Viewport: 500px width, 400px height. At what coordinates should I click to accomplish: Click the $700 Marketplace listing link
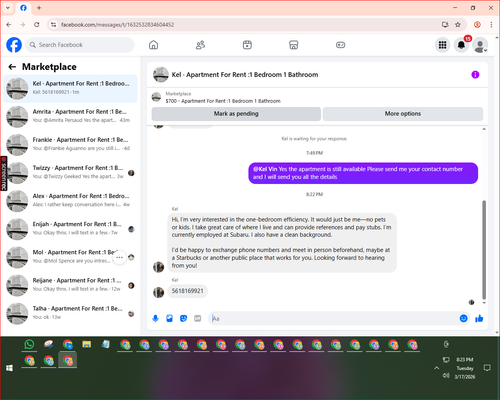pyautogui.click(x=223, y=101)
